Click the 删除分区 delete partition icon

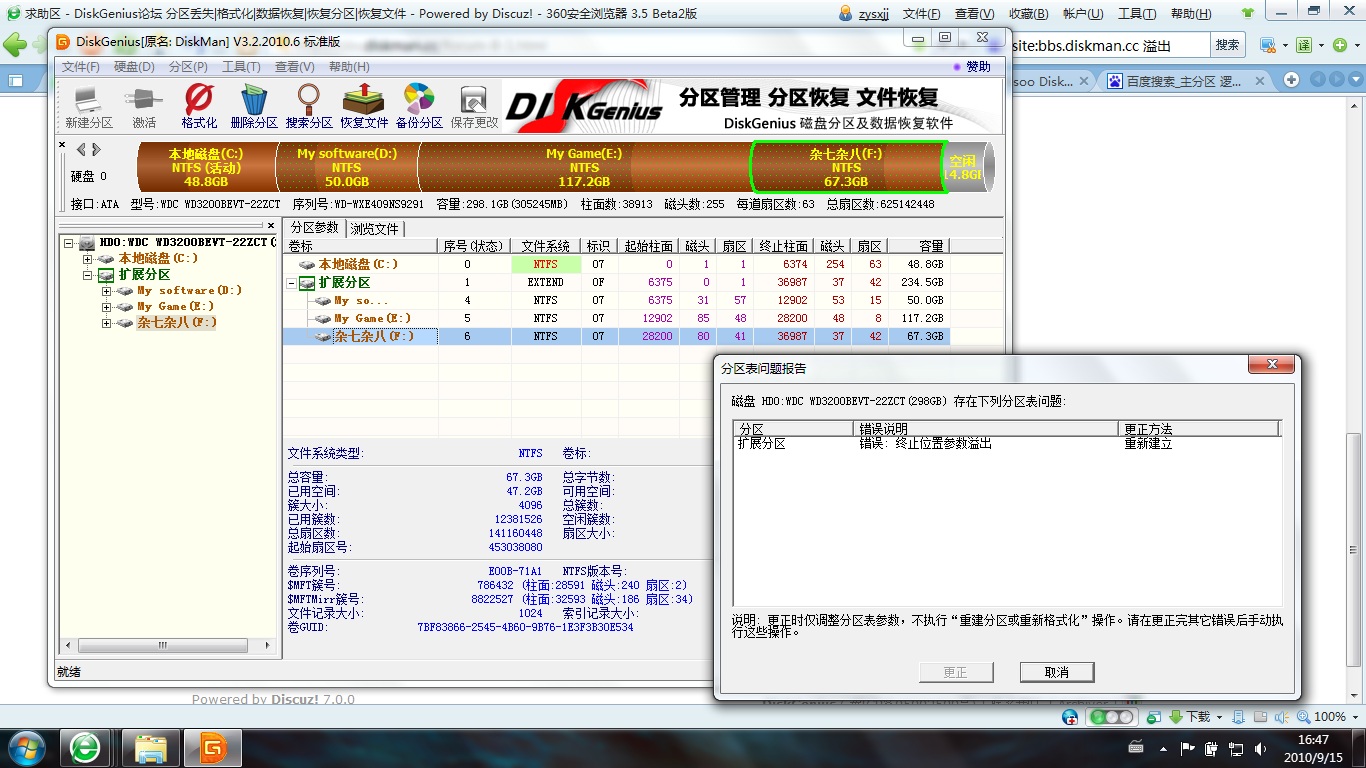(254, 107)
